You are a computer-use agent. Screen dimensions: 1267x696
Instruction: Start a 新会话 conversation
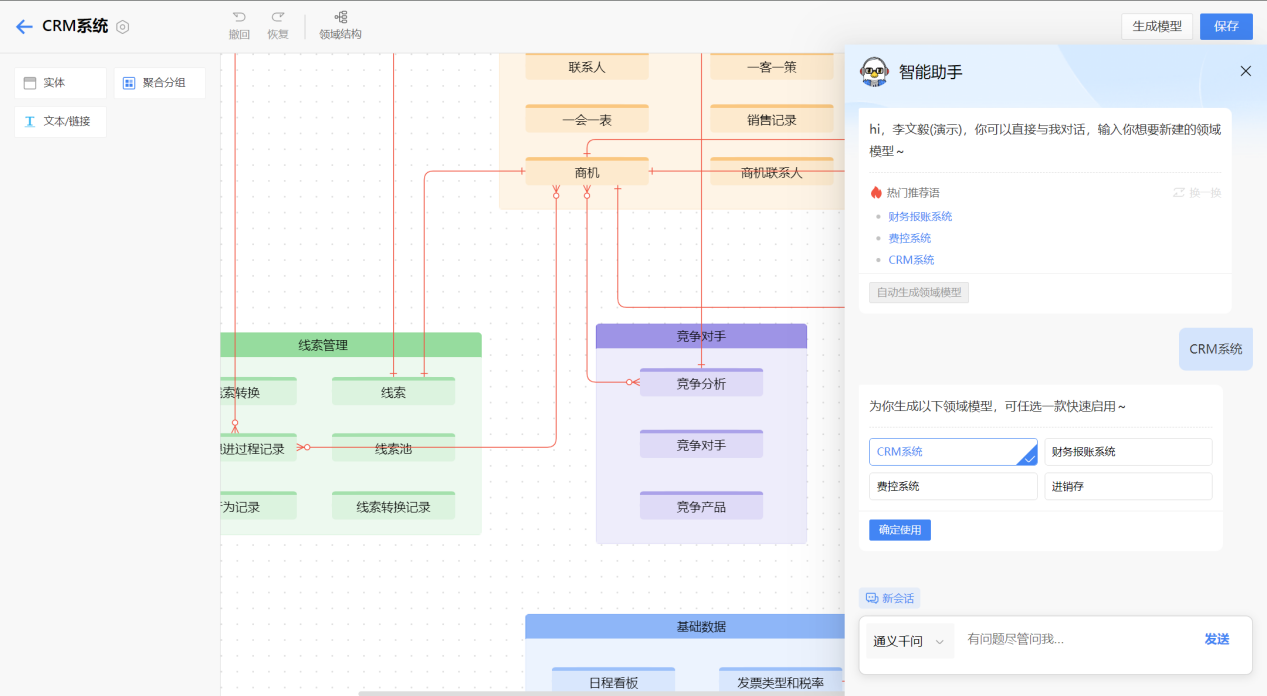(x=888, y=597)
